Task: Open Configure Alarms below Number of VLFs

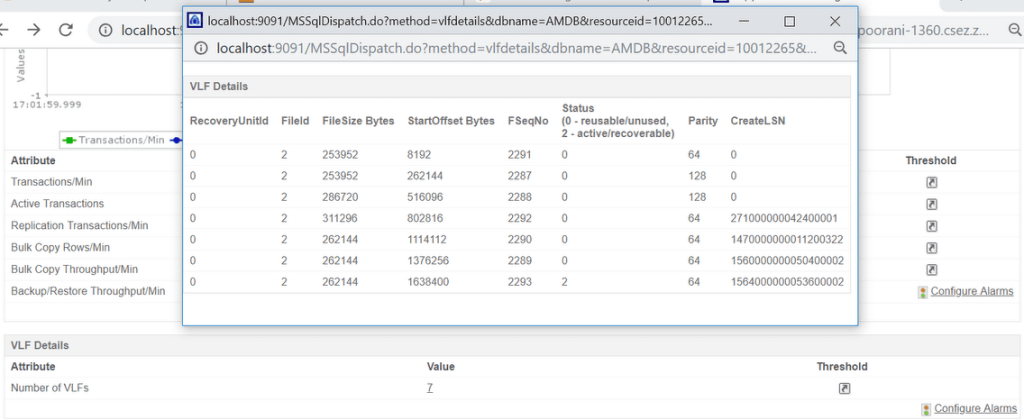Action: 974,409
